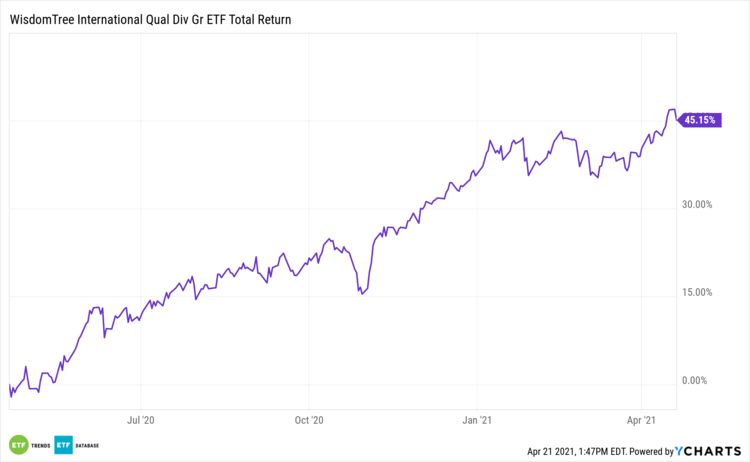Click the line's starting point at far left
Viewport: 750px width, 462px height.
(x=9, y=386)
